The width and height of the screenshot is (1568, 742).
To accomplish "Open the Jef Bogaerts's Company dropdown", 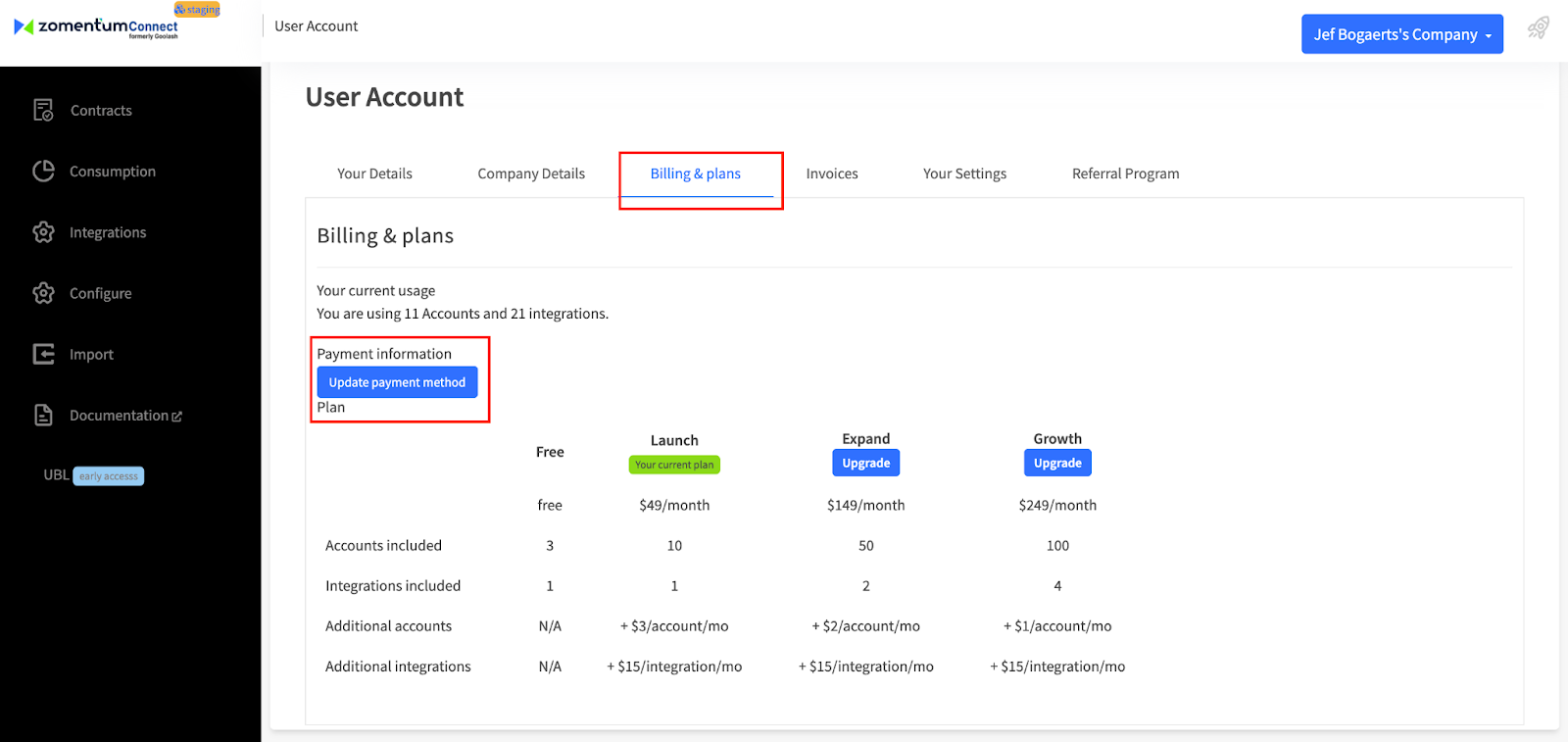I will tap(1401, 34).
